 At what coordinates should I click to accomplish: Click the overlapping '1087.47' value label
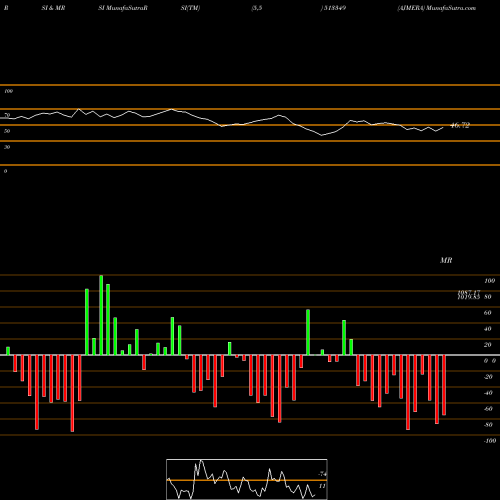469,293
